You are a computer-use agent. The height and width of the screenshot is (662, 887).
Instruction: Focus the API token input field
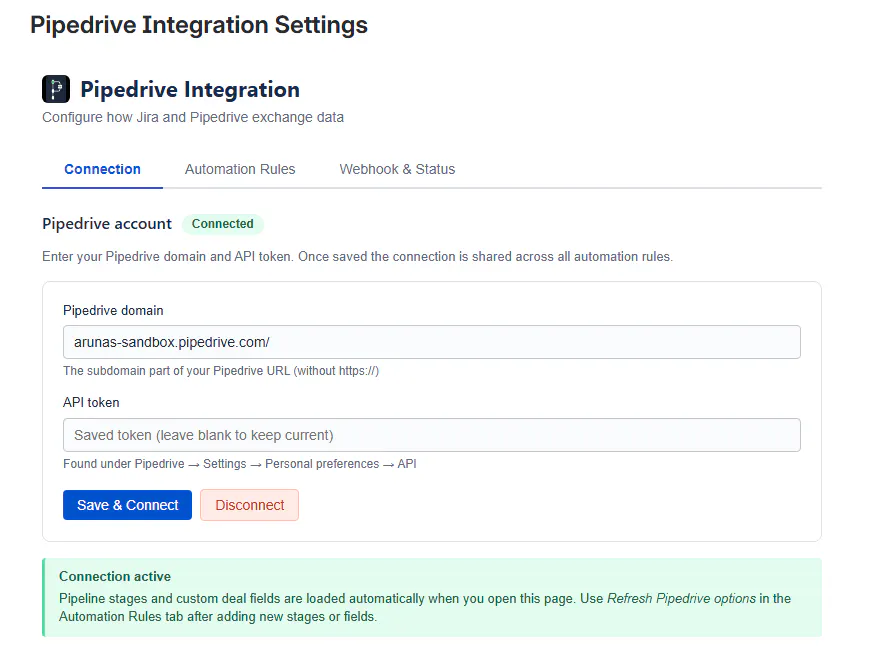click(432, 435)
